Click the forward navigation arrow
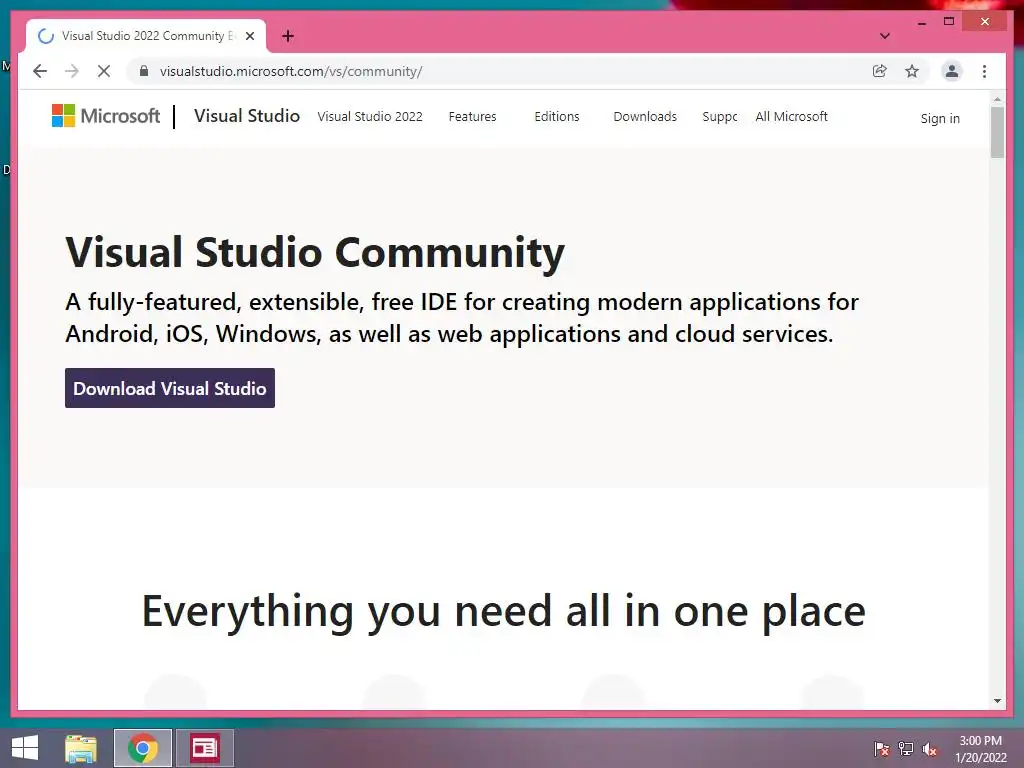 click(72, 71)
